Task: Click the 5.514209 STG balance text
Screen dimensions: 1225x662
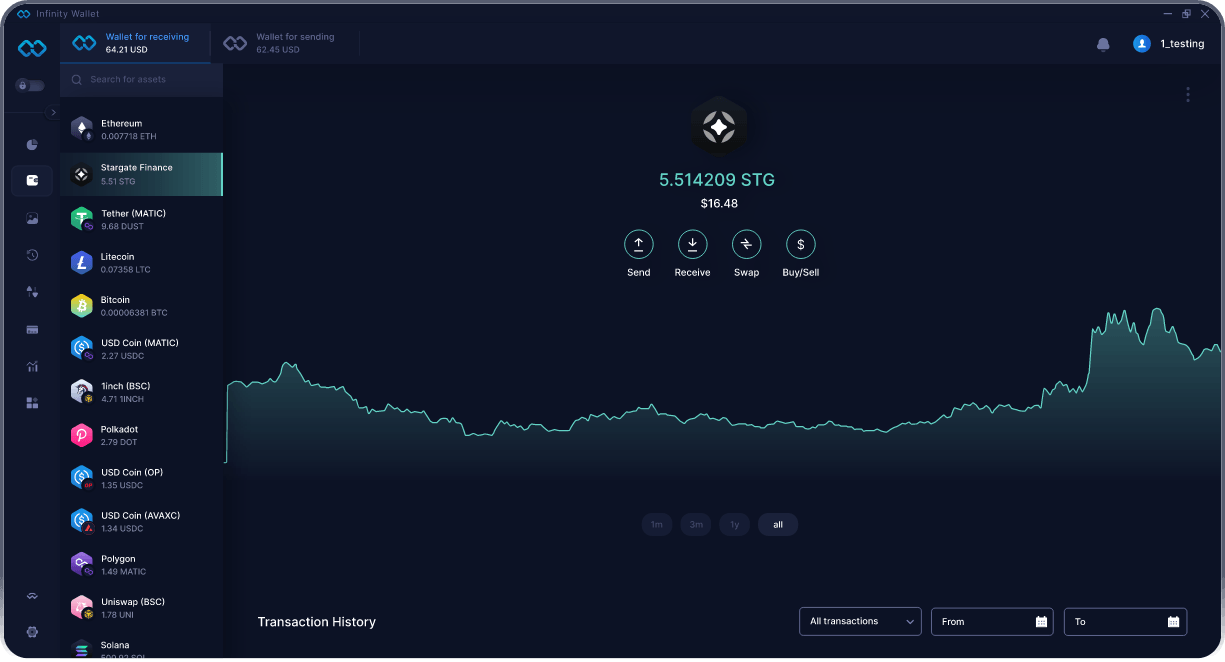Action: coord(717,180)
